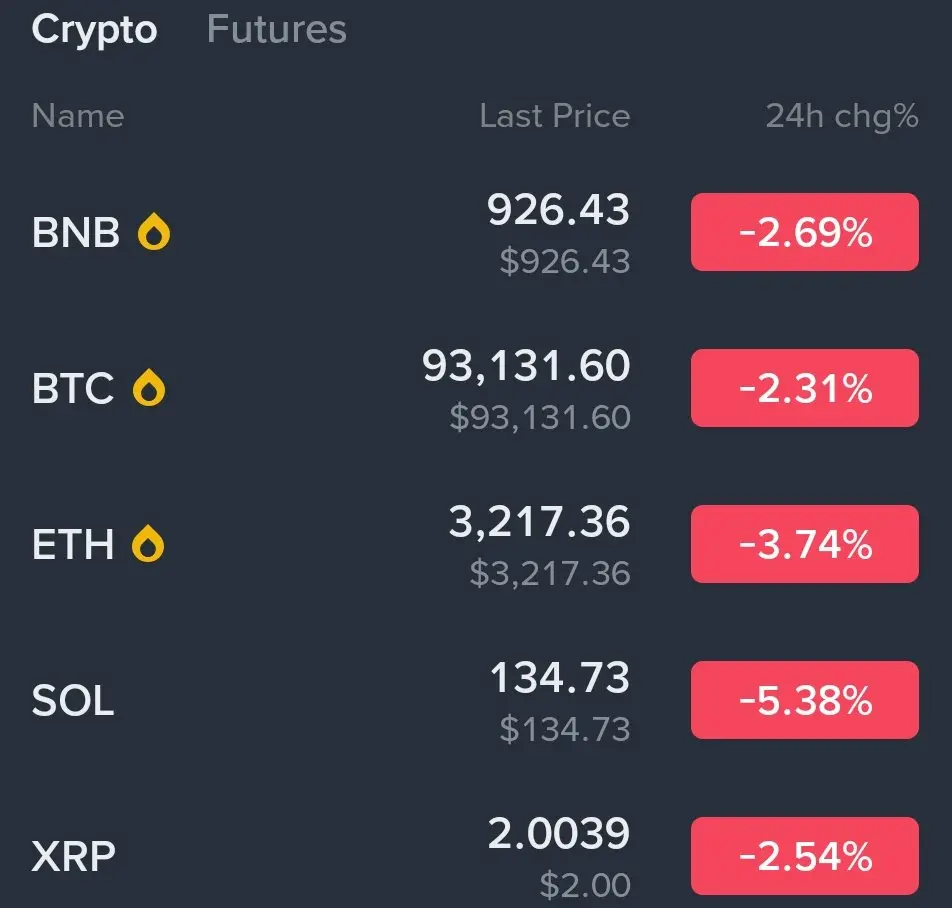Click the BTC last price 93,131.60
The height and width of the screenshot is (908, 952).
tap(526, 367)
